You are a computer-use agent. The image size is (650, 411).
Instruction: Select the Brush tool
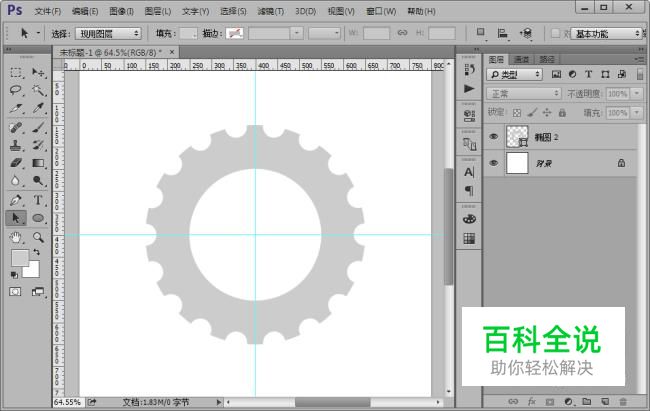(38, 127)
